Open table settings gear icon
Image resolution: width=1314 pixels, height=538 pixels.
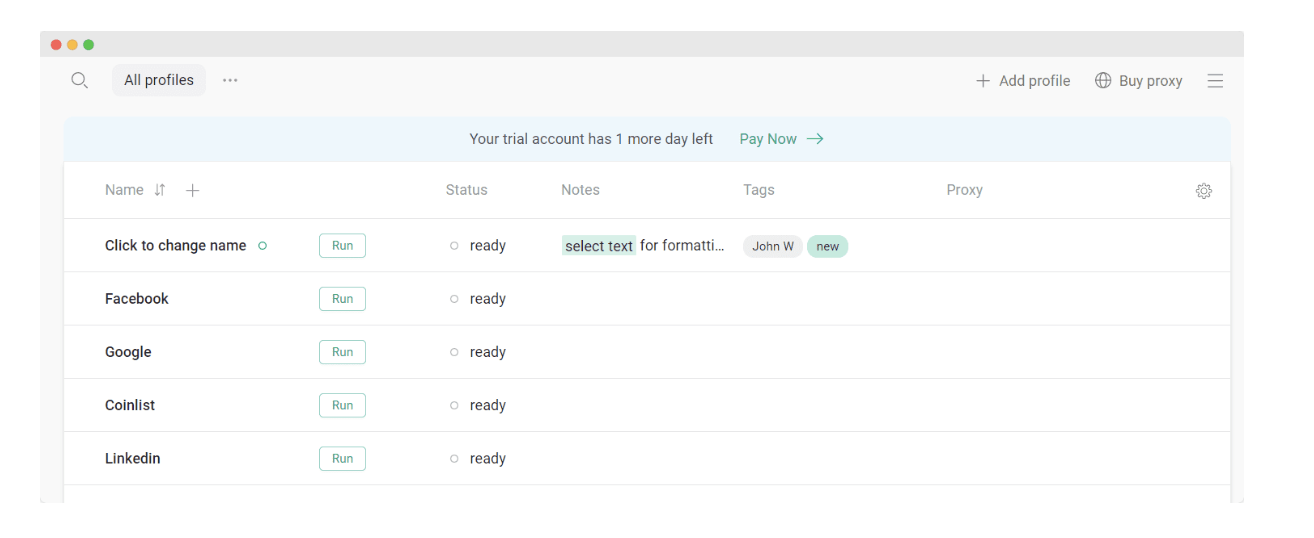1204,191
